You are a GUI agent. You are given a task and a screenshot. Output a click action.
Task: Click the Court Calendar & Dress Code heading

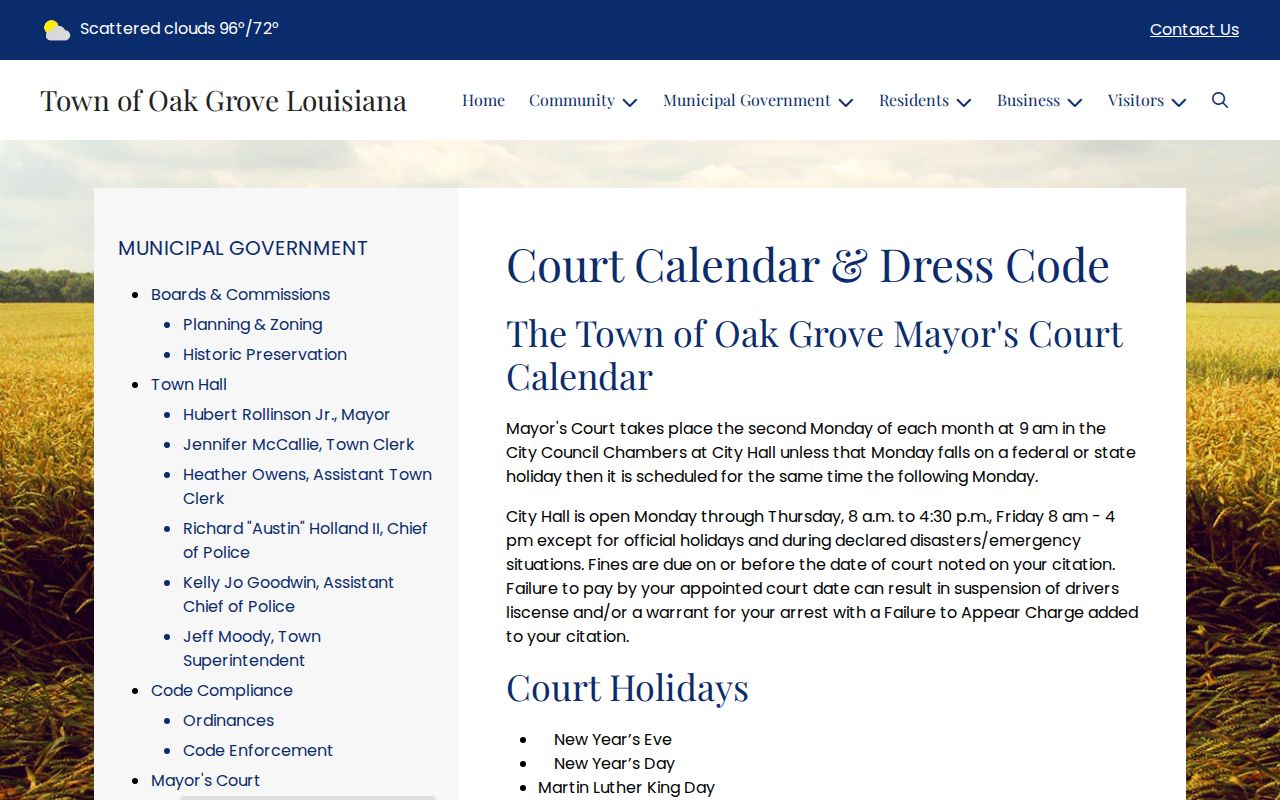[x=808, y=265]
